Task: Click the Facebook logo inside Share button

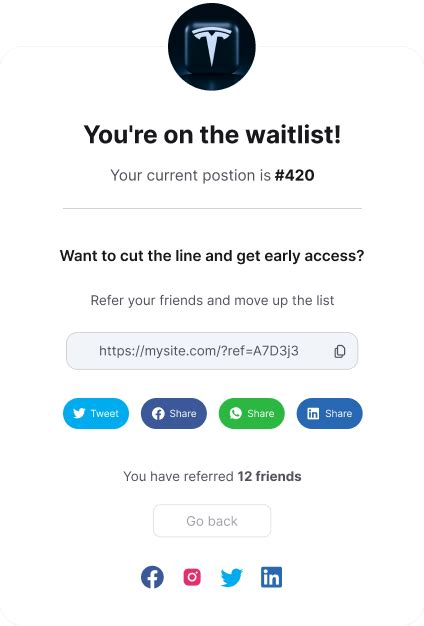Action: click(x=158, y=413)
